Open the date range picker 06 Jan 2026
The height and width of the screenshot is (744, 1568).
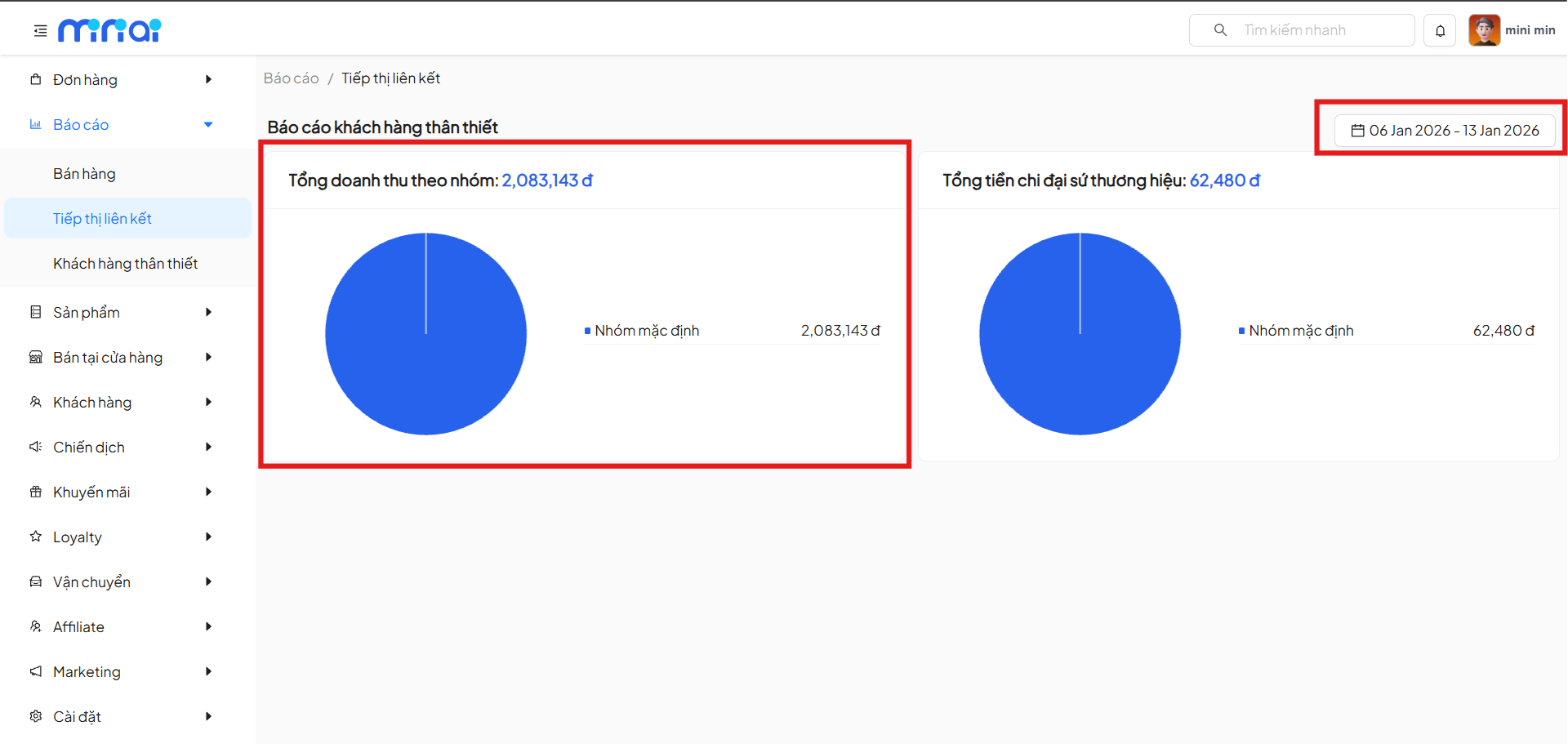pyautogui.click(x=1444, y=131)
